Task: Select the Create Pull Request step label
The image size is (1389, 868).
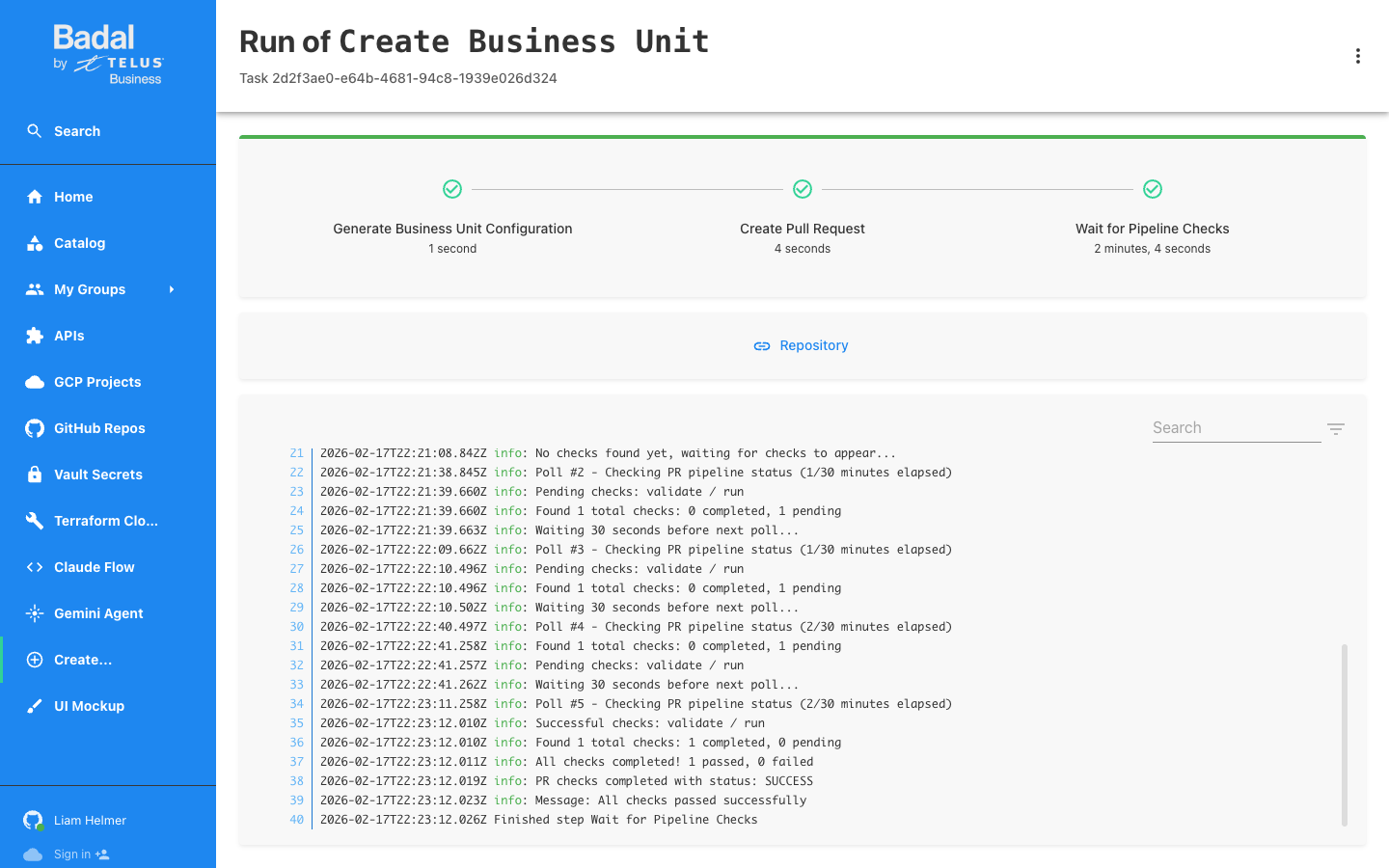Action: pos(803,229)
